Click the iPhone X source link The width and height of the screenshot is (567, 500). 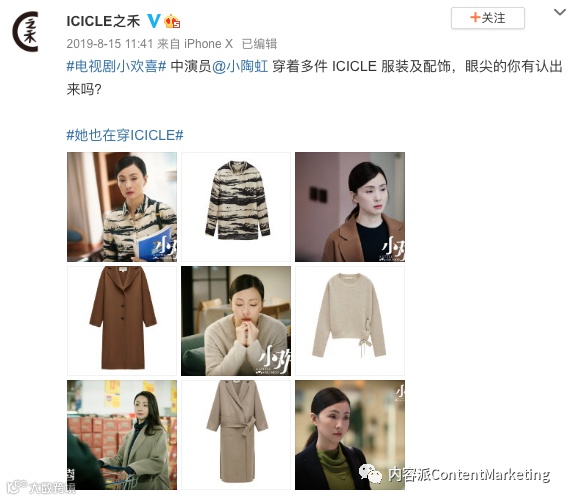[x=208, y=44]
